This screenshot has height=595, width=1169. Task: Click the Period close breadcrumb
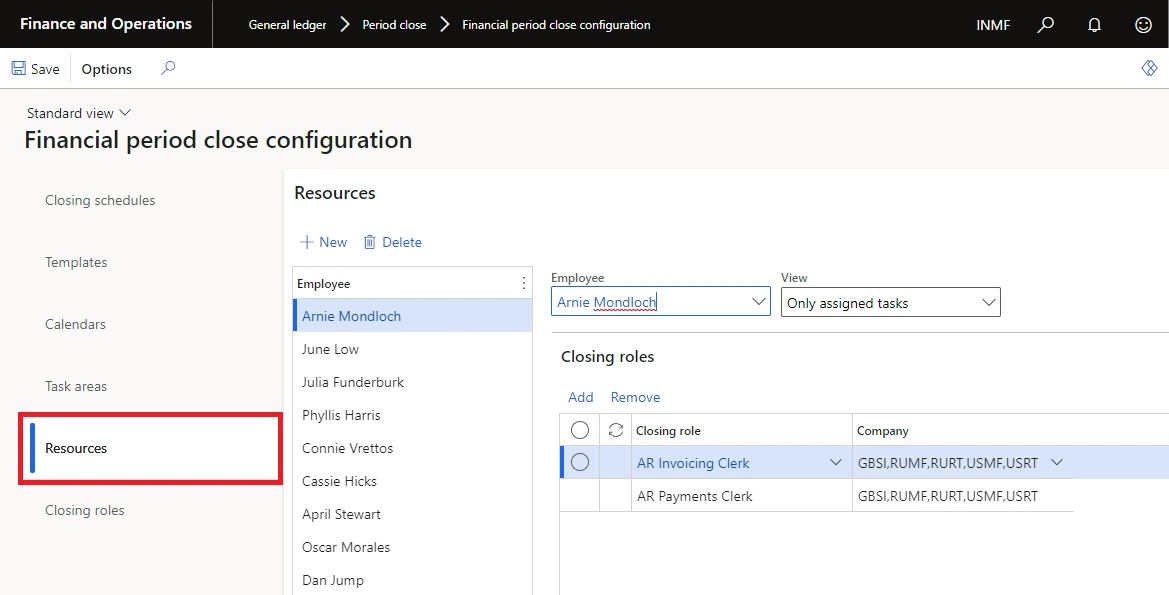pyautogui.click(x=394, y=25)
